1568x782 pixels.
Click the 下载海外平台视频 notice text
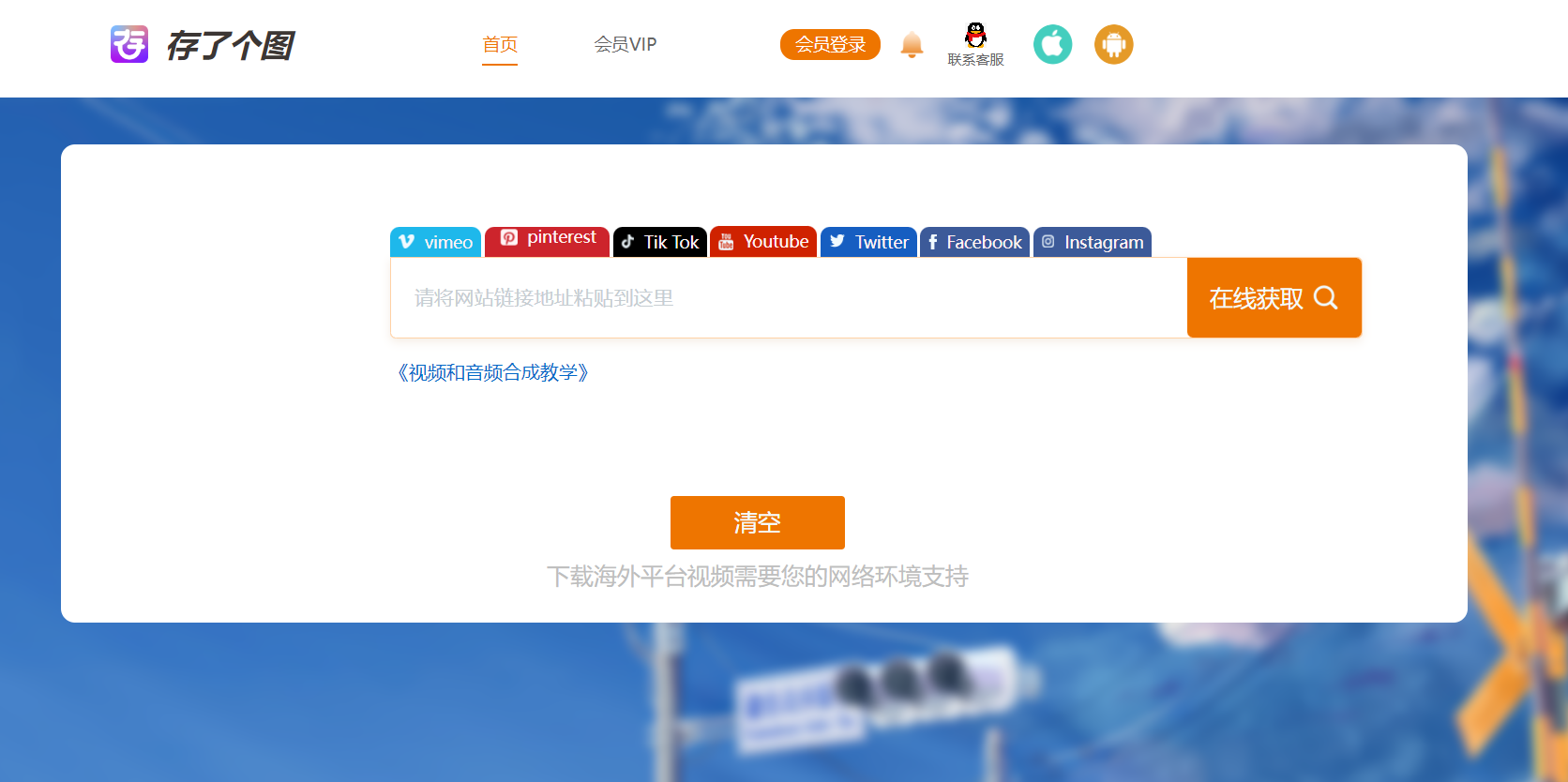(x=758, y=576)
